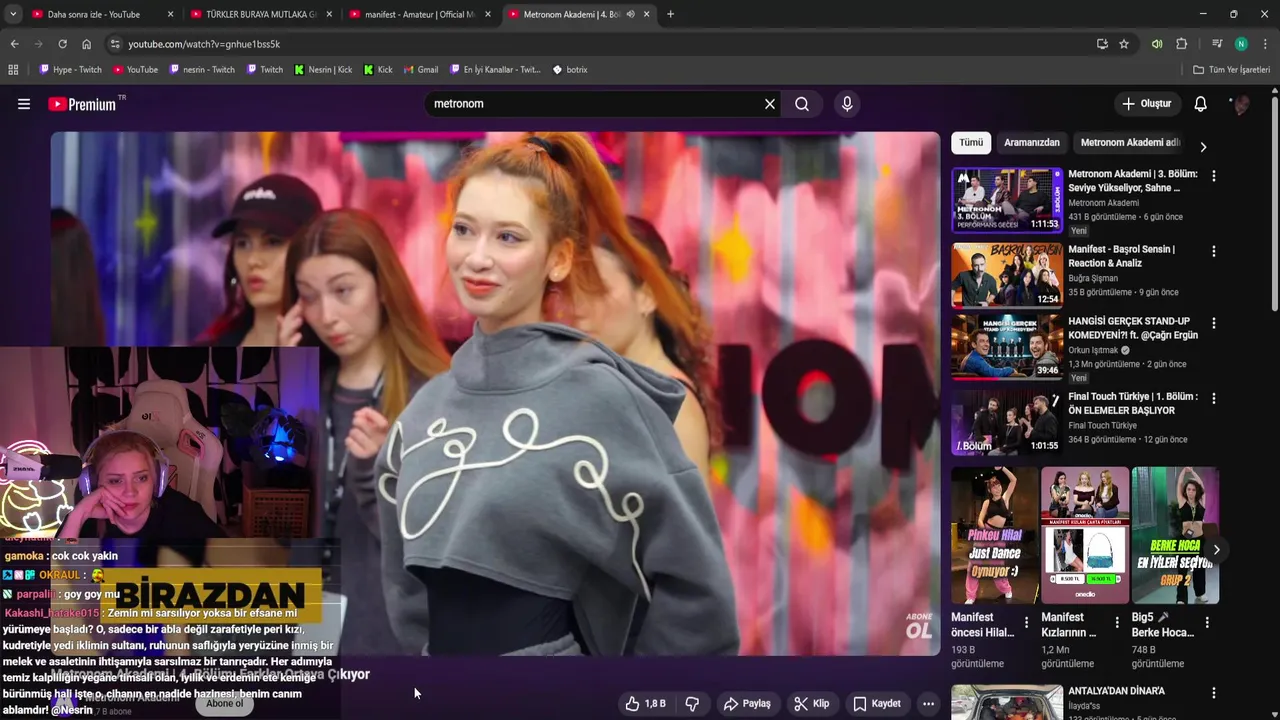Open Tüm Yer İşaretleri folder
The image size is (1280, 720).
[x=1231, y=70]
